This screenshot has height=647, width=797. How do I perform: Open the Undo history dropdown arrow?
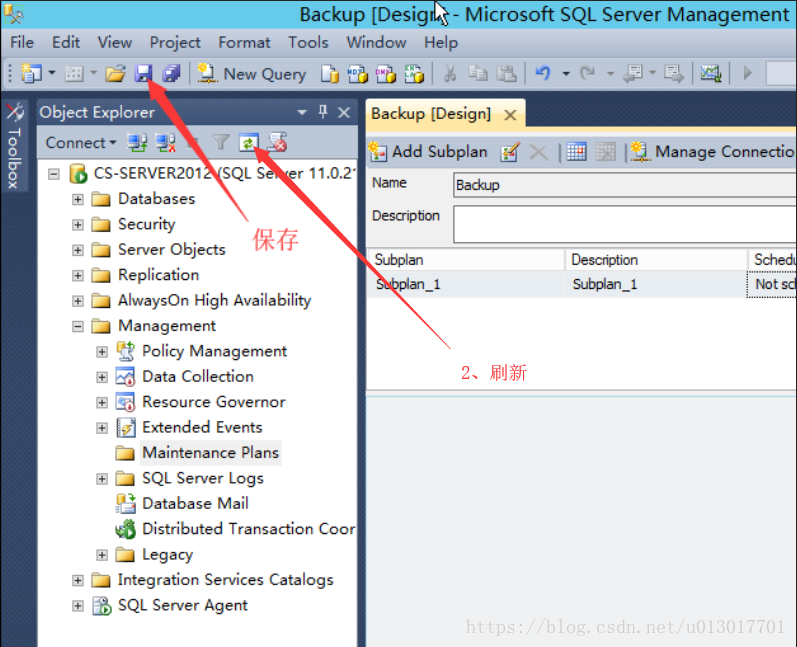coord(566,74)
